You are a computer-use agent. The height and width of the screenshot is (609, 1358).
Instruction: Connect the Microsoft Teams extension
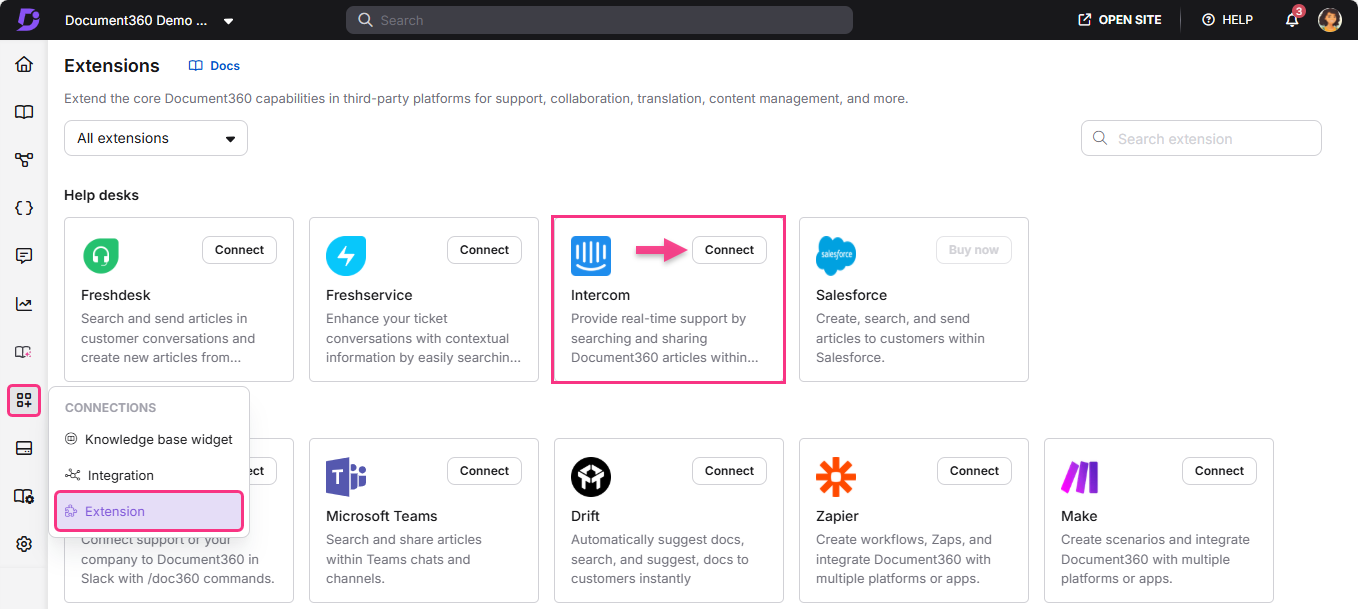[484, 471]
